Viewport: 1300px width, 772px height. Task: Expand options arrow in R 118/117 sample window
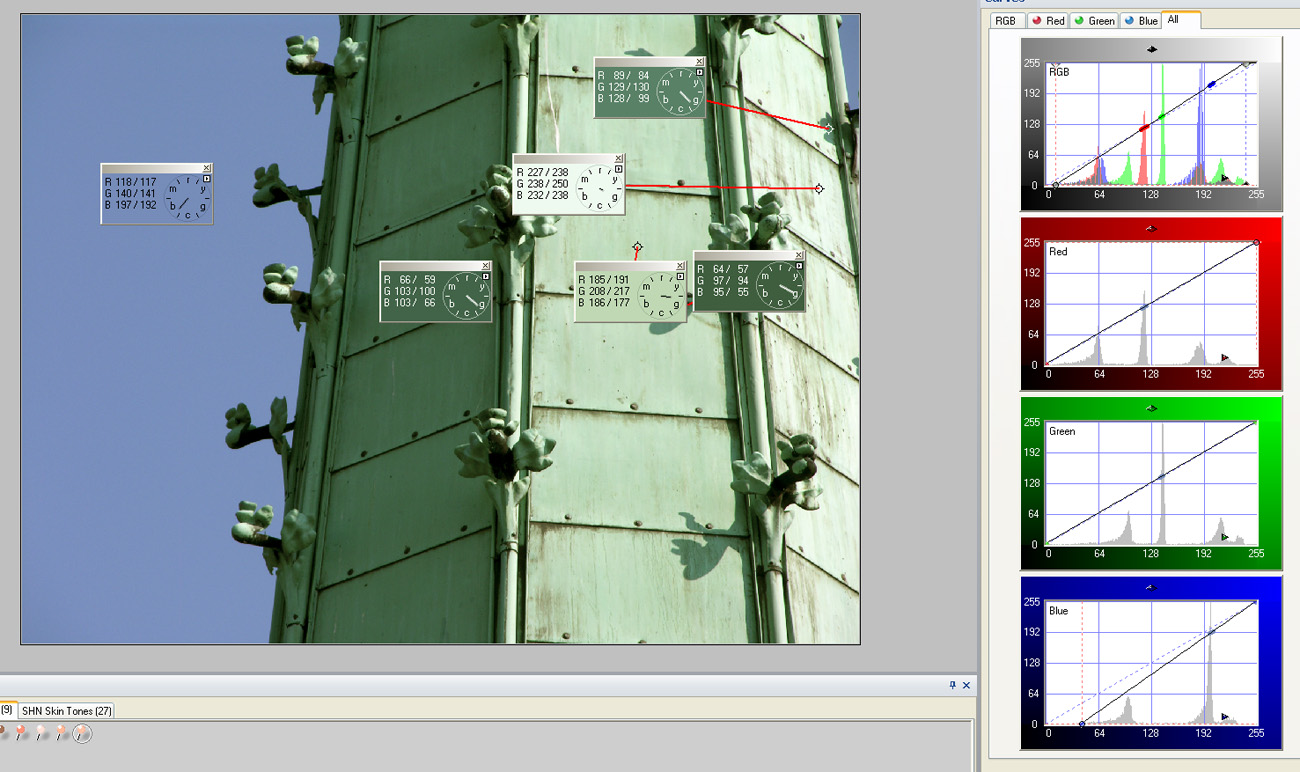pos(207,180)
